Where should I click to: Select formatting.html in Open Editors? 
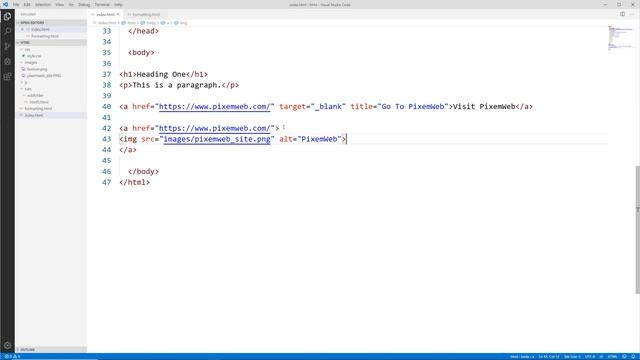[x=45, y=36]
